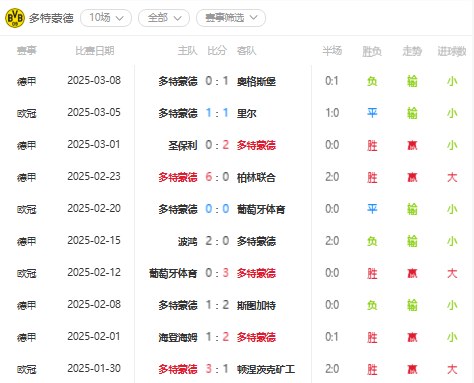This screenshot has width=474, height=383.
Task: Open the 海登海姆 team link
Action: click(x=178, y=337)
